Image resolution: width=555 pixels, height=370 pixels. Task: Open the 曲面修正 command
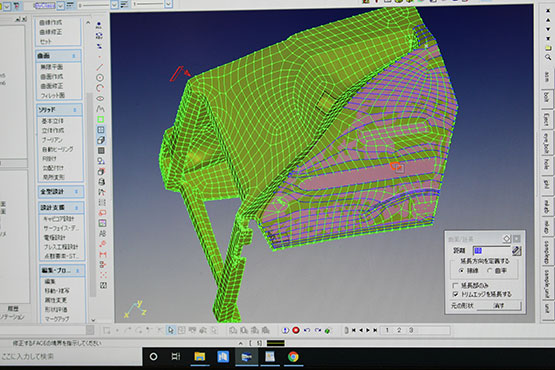(x=52, y=86)
